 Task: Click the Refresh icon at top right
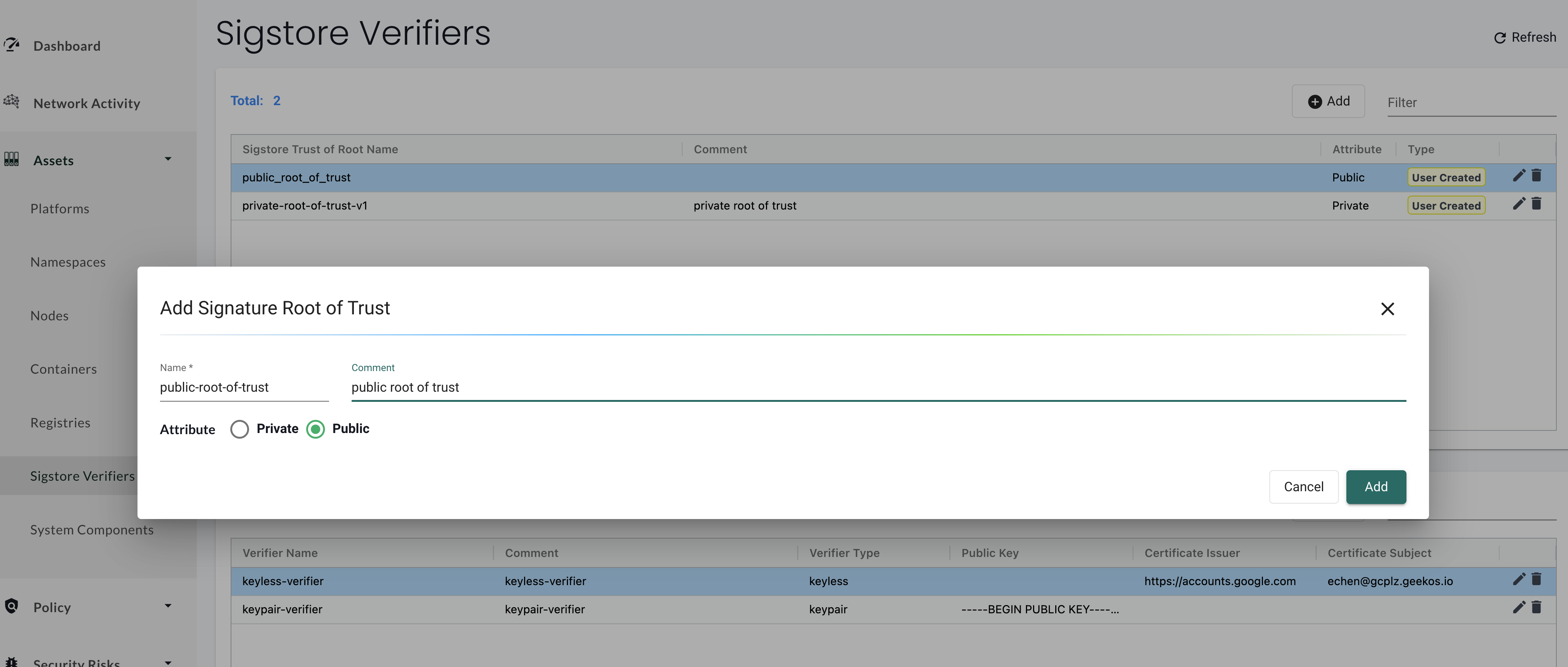click(1500, 38)
